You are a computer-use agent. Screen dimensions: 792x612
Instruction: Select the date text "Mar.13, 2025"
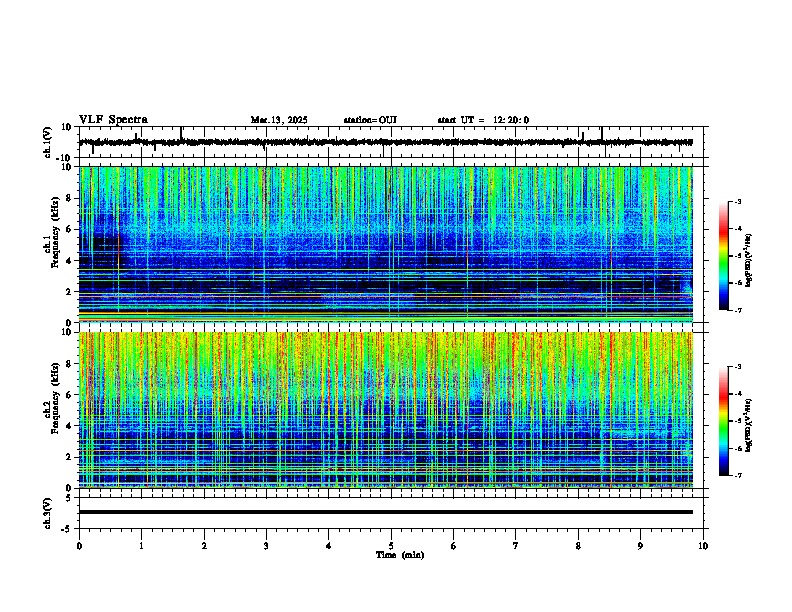click(x=279, y=120)
